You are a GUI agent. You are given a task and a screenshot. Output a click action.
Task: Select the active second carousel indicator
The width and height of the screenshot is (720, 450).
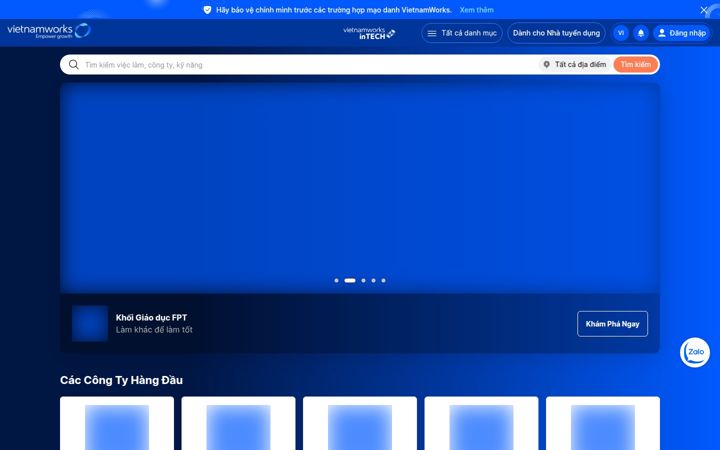click(350, 280)
